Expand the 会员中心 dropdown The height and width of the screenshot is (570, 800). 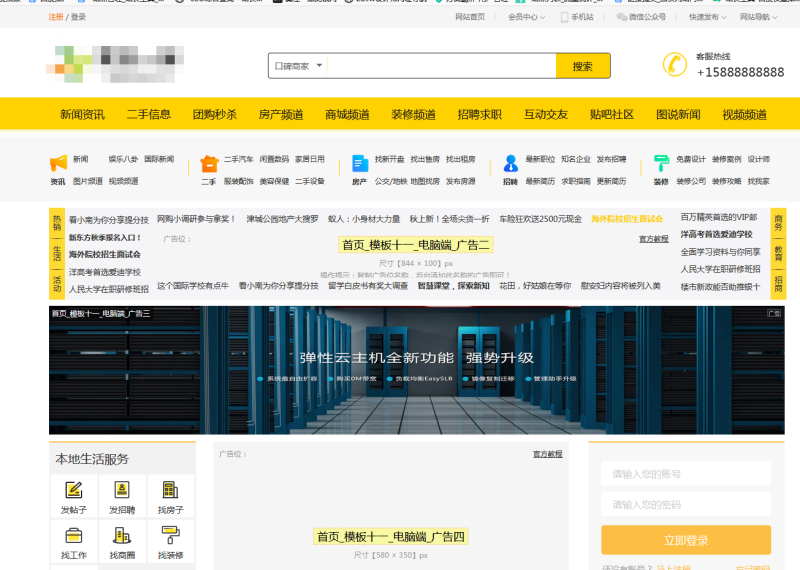tap(527, 17)
